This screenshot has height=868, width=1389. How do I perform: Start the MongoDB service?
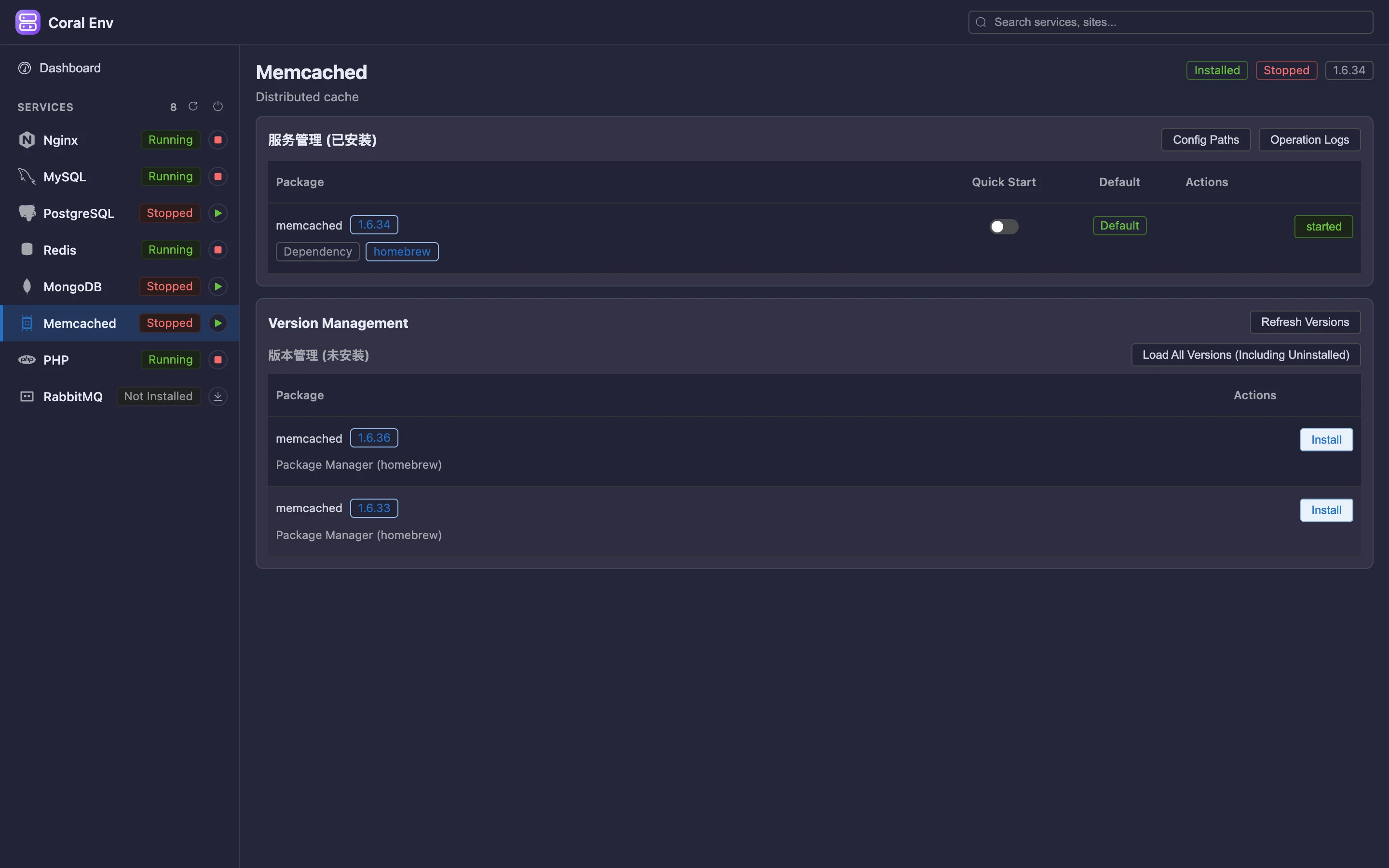(x=218, y=286)
